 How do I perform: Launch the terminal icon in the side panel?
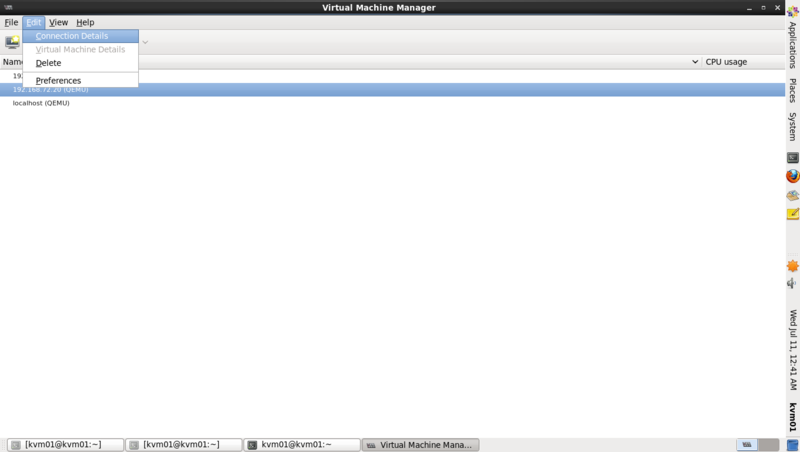[792, 158]
